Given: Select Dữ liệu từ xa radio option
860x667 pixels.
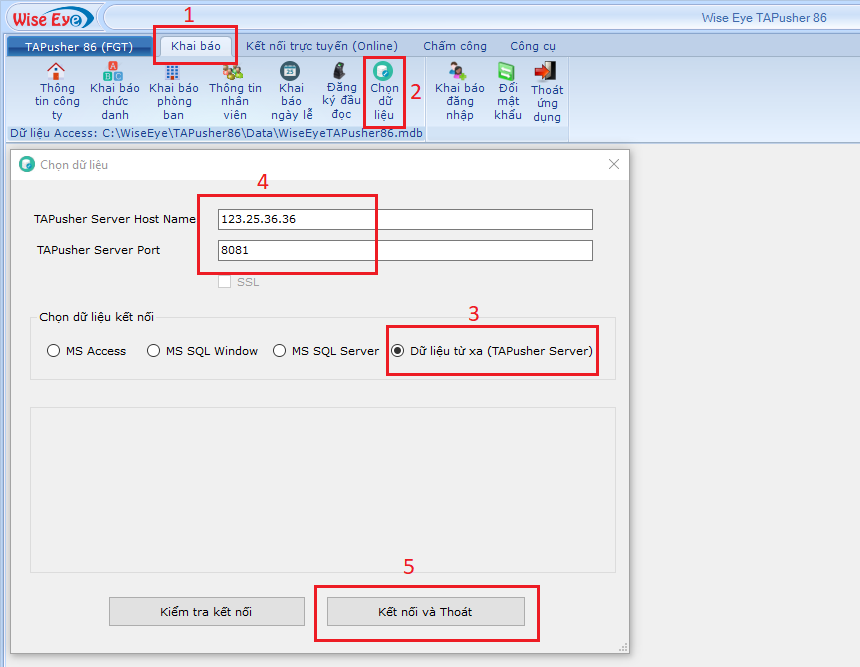Looking at the screenshot, I should click(x=398, y=351).
